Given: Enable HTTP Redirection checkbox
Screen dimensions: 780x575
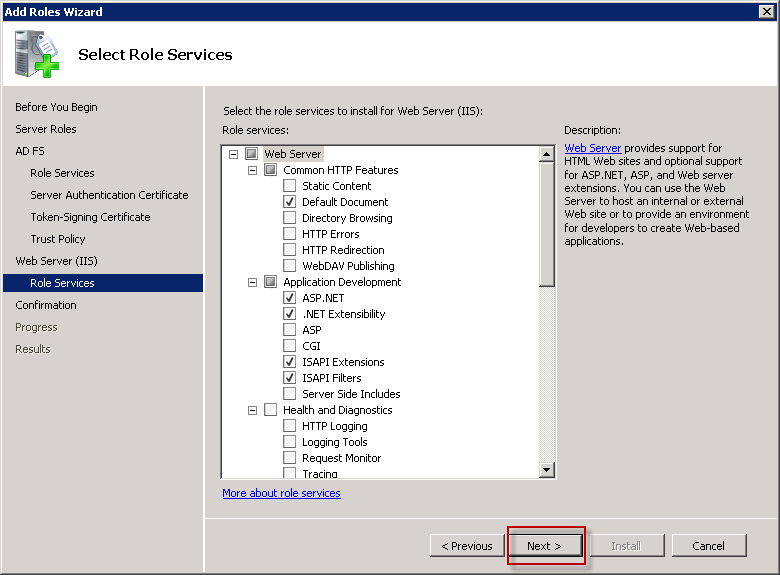Looking at the screenshot, I should [x=290, y=250].
